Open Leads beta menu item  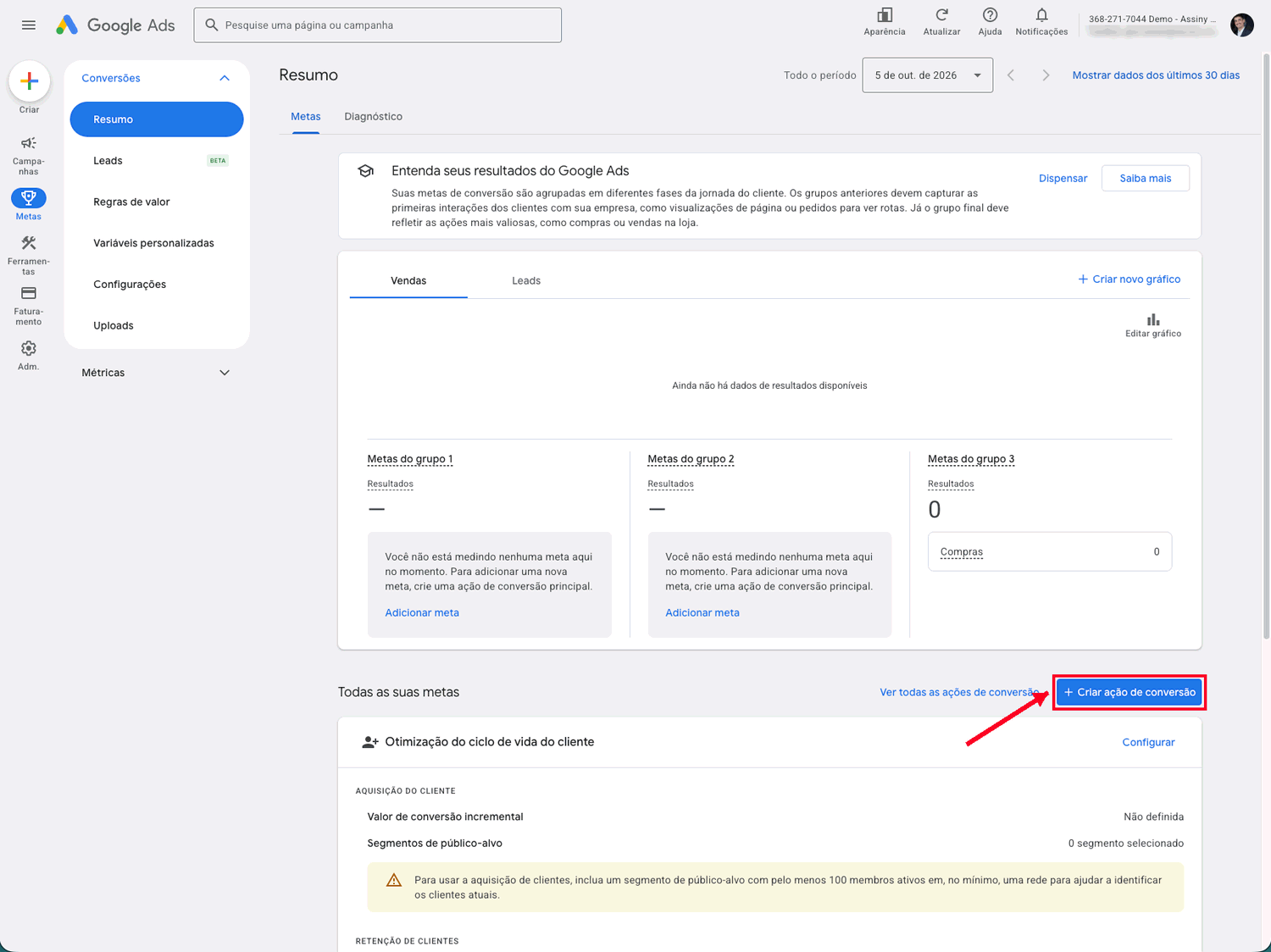[157, 161]
